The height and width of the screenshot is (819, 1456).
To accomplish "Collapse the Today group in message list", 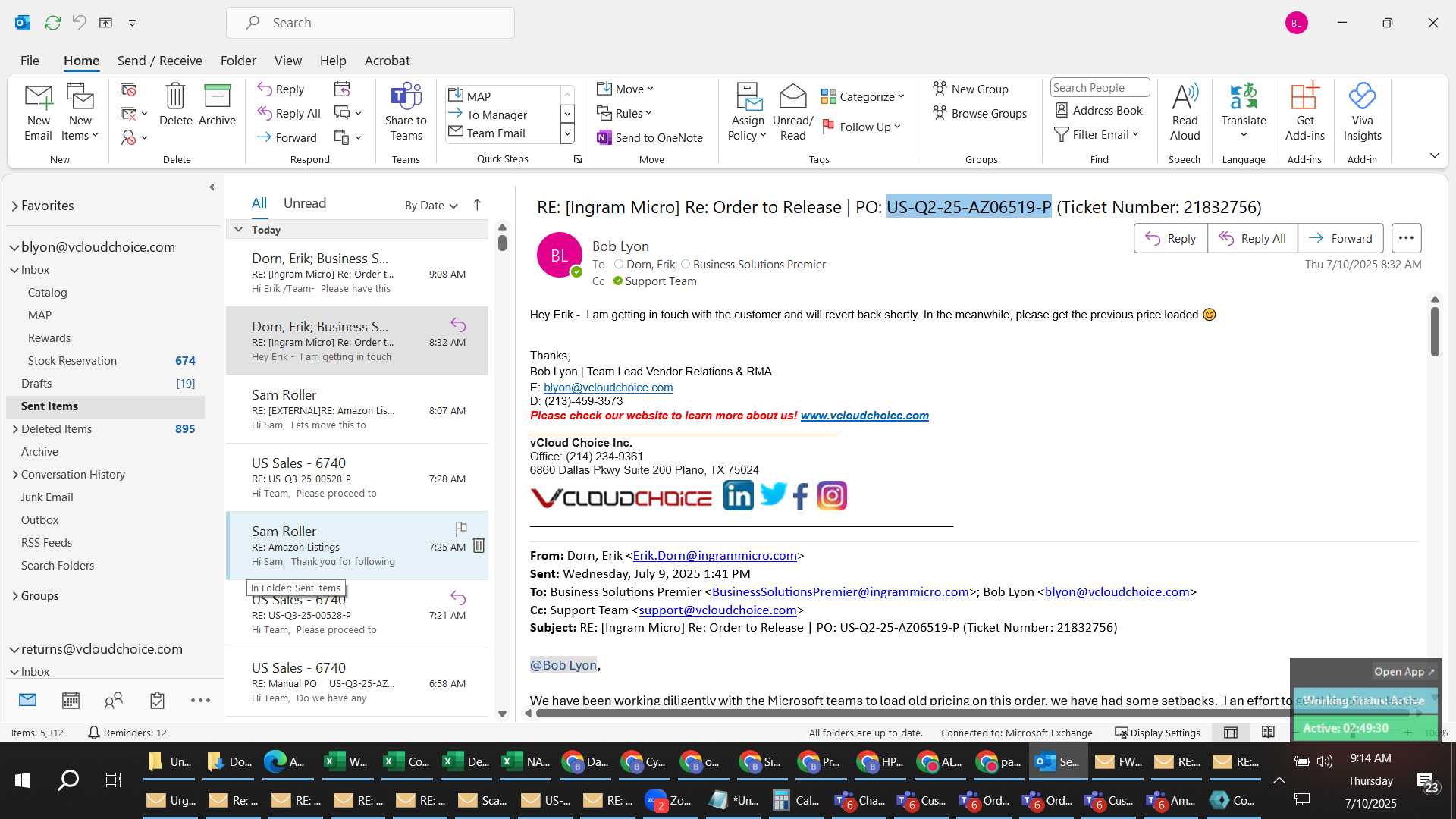I will (x=238, y=230).
